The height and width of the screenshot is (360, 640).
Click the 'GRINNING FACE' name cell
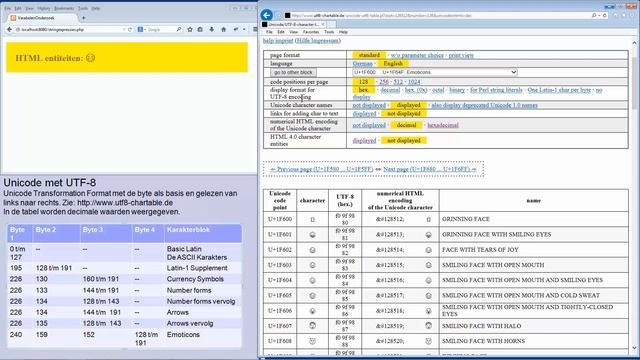click(533, 219)
